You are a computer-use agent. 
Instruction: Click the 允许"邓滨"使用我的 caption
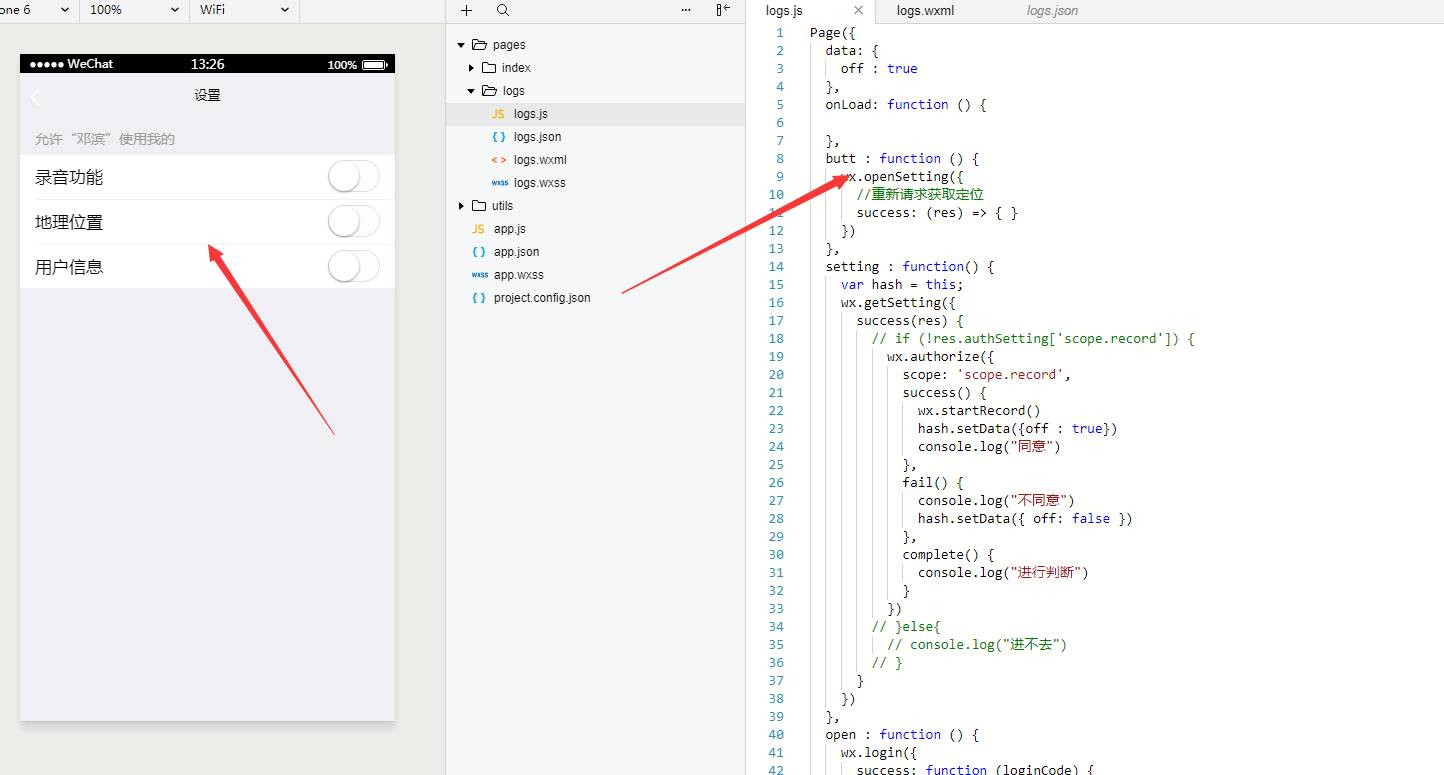point(105,139)
